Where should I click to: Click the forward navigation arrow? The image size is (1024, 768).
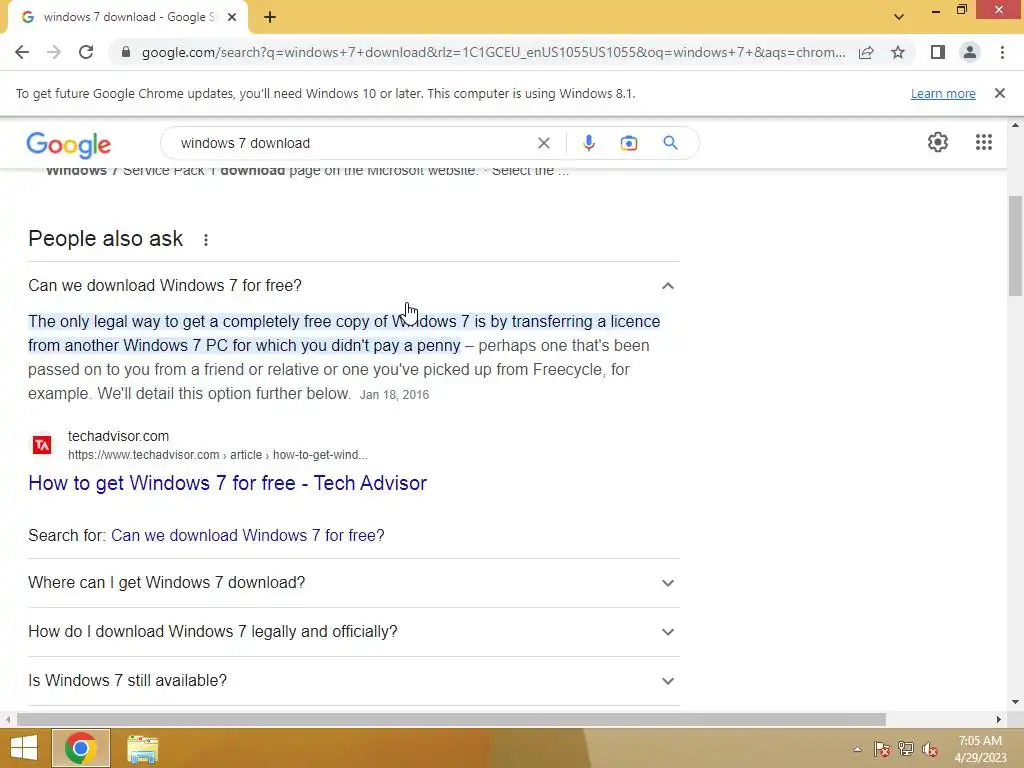click(x=54, y=52)
